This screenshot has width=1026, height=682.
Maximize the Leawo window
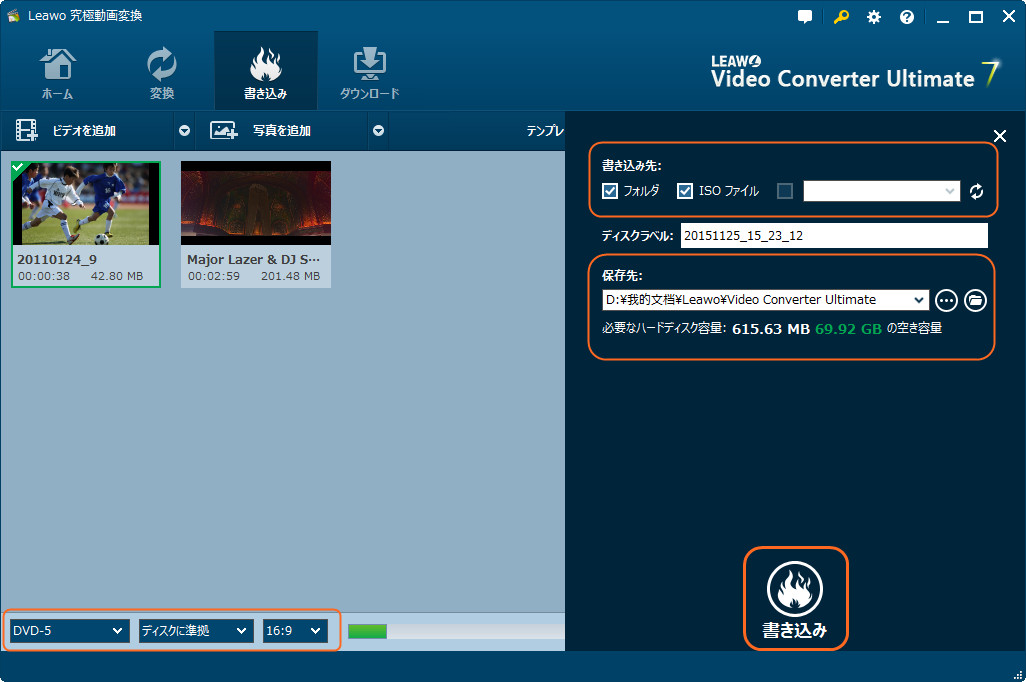click(x=976, y=17)
